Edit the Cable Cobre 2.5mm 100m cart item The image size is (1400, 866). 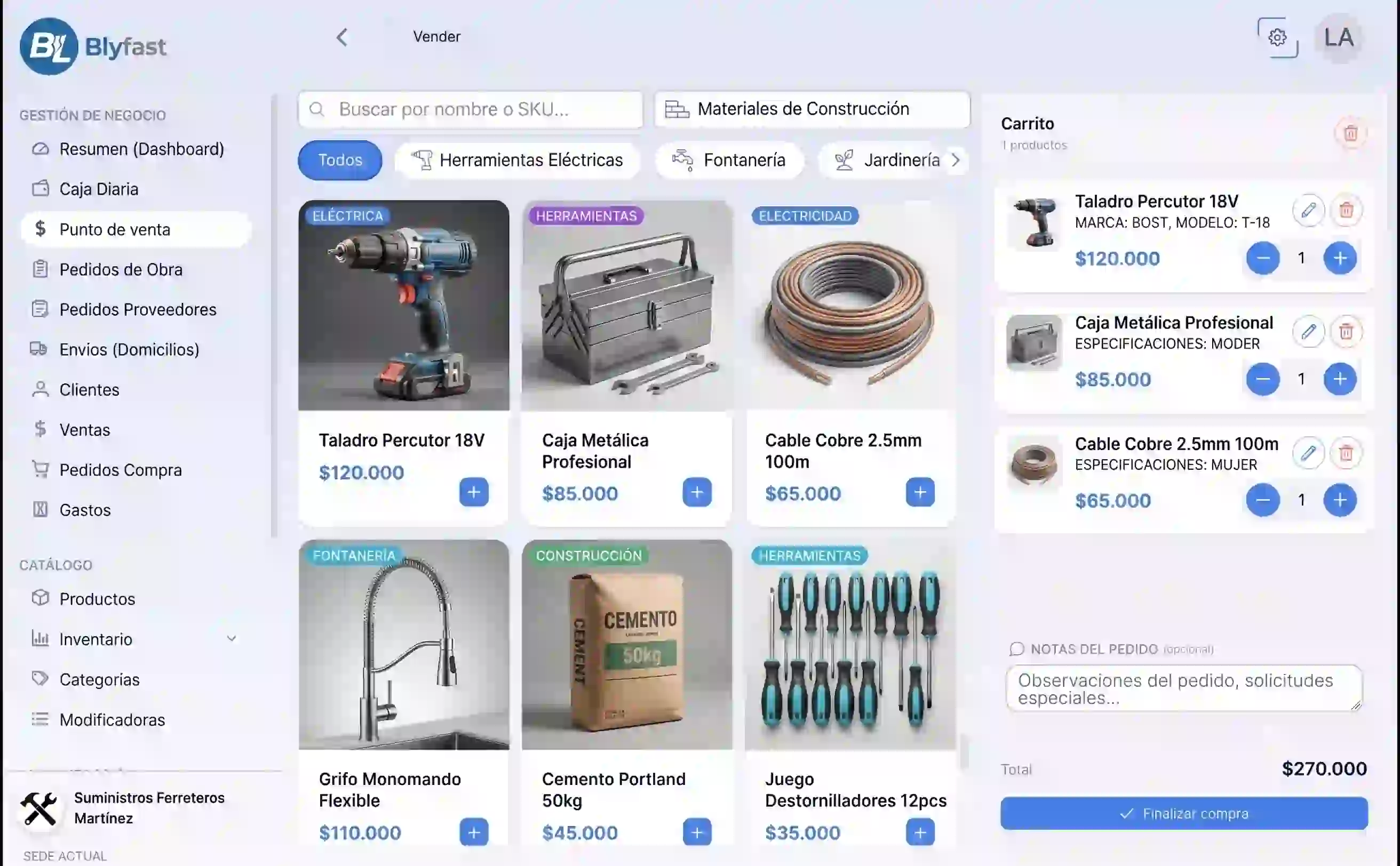(x=1308, y=453)
